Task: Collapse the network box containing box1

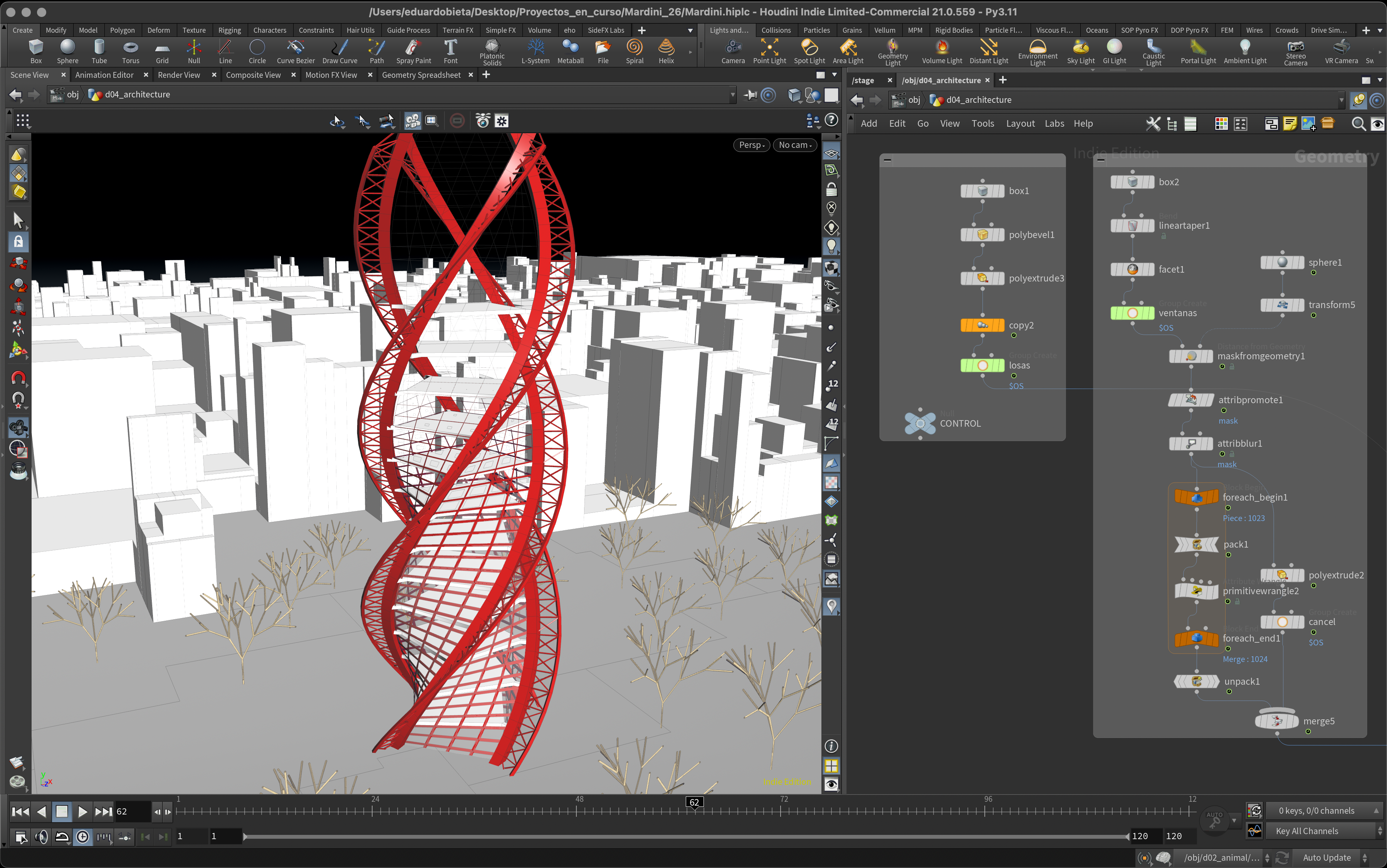Action: [x=887, y=161]
